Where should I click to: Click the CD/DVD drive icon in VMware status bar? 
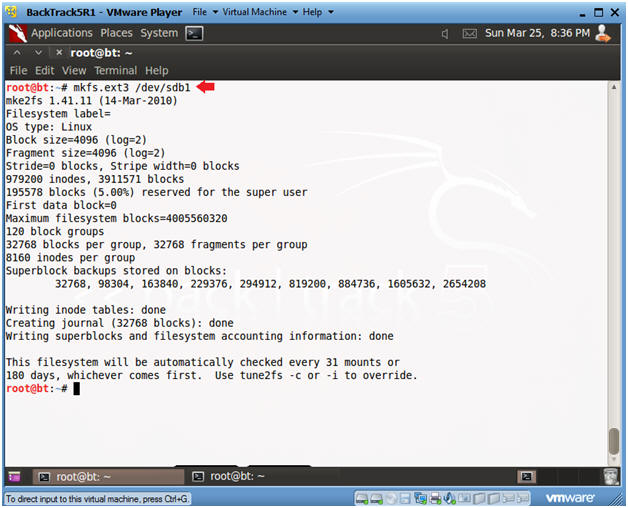coord(392,498)
